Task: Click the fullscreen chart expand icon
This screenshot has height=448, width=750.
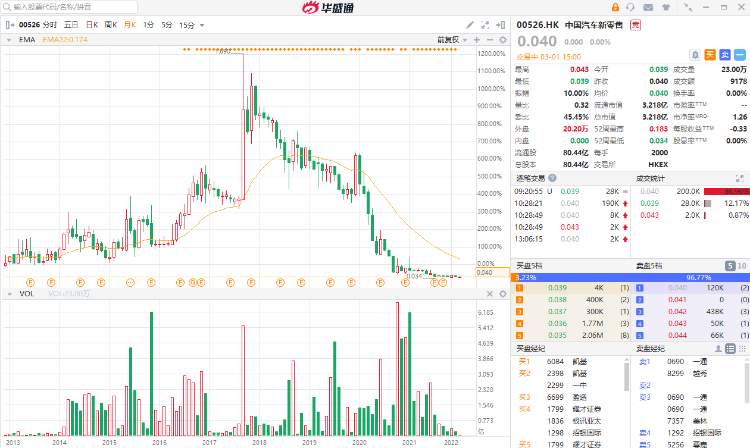Action: 485,25
